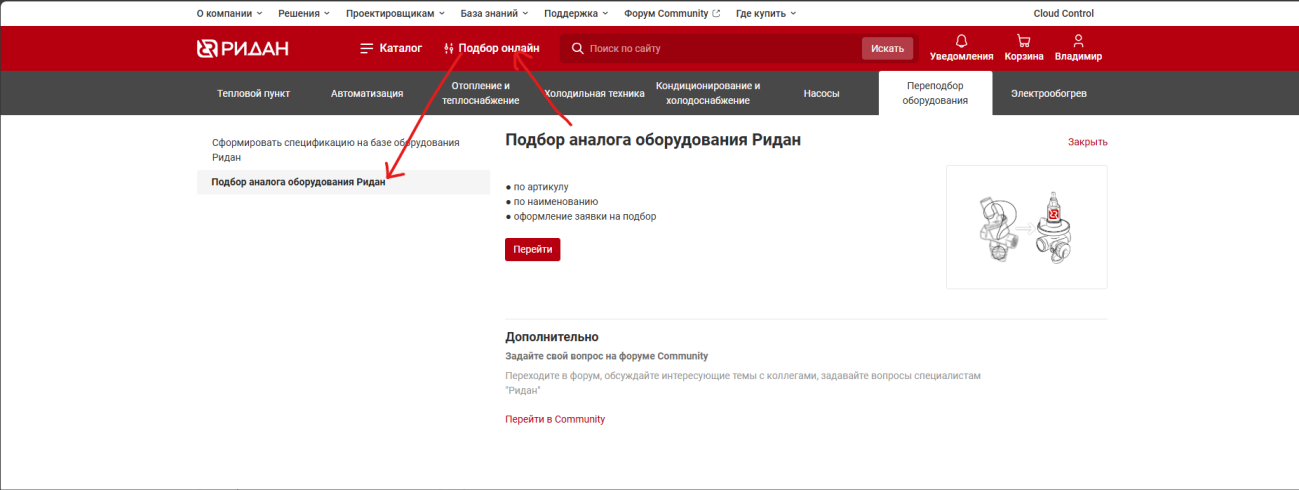Viewport: 1299px width, 490px height.
Task: Click the Искать search button
Action: pyautogui.click(x=887, y=48)
